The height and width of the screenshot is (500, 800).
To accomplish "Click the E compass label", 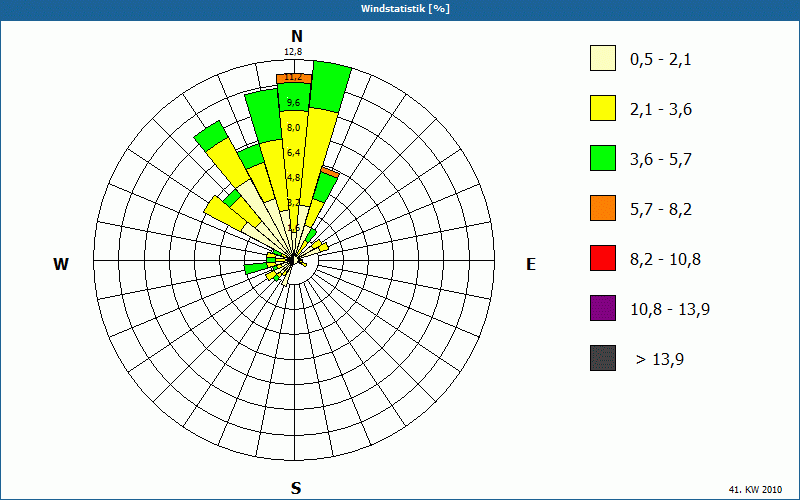I will coord(531,264).
